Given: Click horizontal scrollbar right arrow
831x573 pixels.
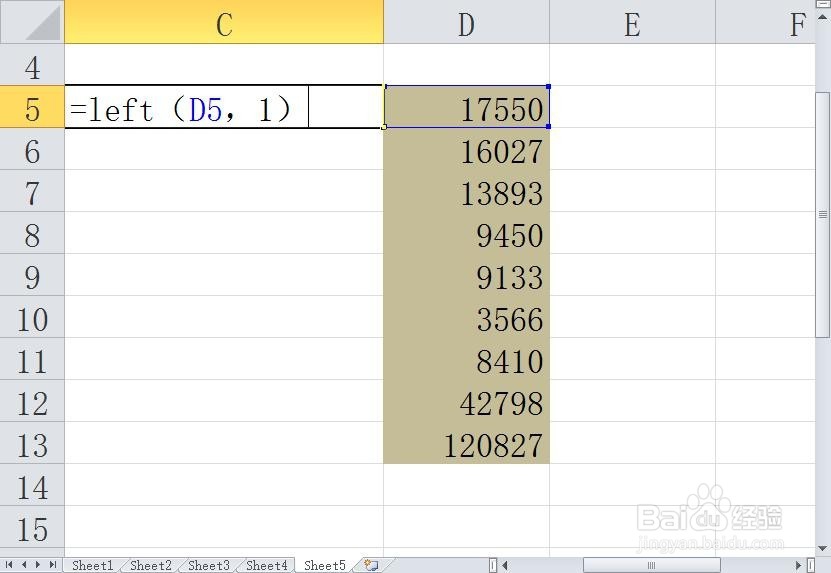Looking at the screenshot, I should 799,566.
